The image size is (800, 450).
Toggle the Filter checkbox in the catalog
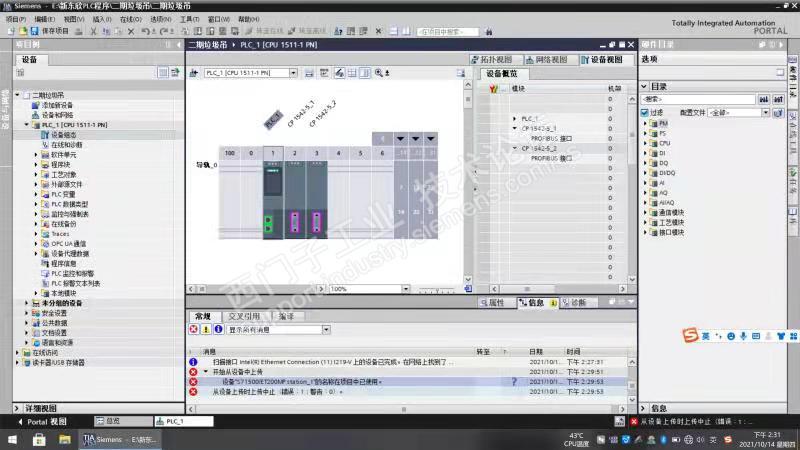coord(645,112)
